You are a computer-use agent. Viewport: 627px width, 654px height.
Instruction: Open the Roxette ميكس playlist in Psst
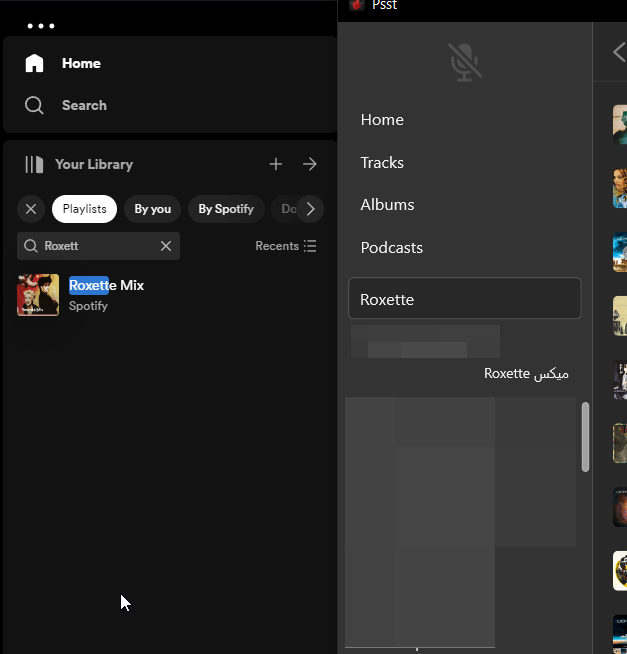(x=526, y=374)
